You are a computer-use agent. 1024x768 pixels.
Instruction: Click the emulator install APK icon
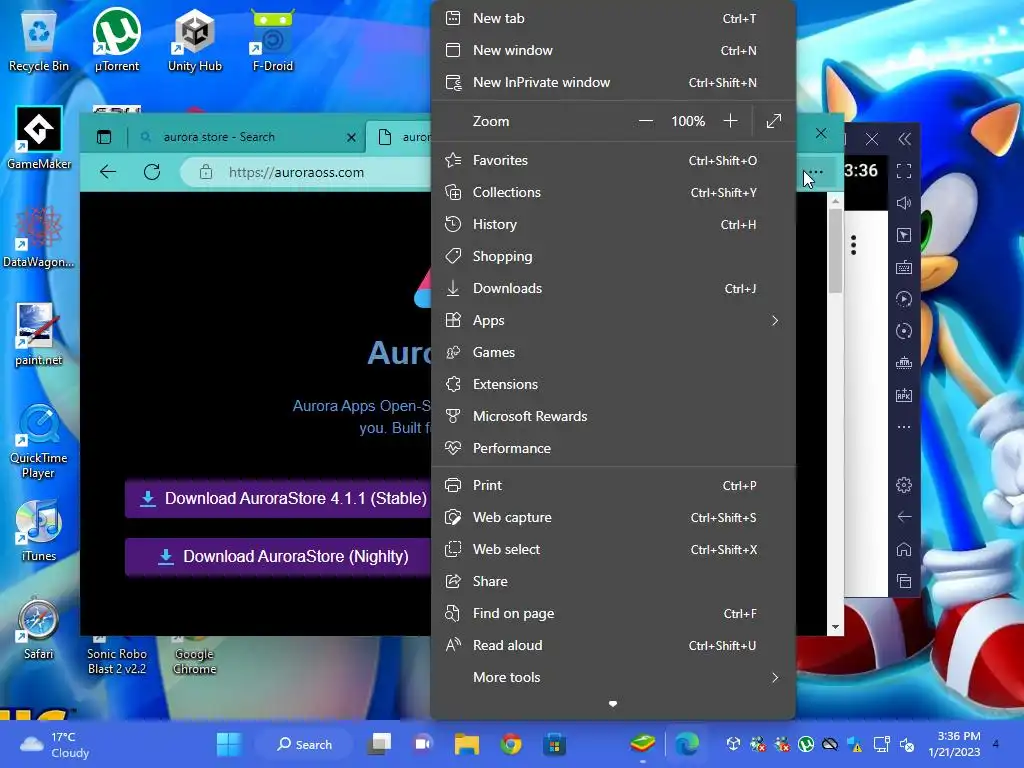pos(904,395)
